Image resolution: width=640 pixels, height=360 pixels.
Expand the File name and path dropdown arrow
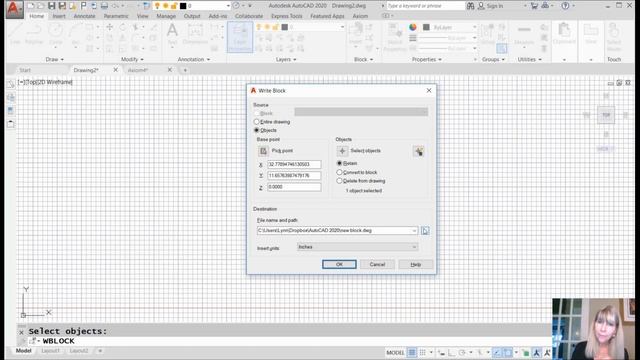pyautogui.click(x=414, y=231)
